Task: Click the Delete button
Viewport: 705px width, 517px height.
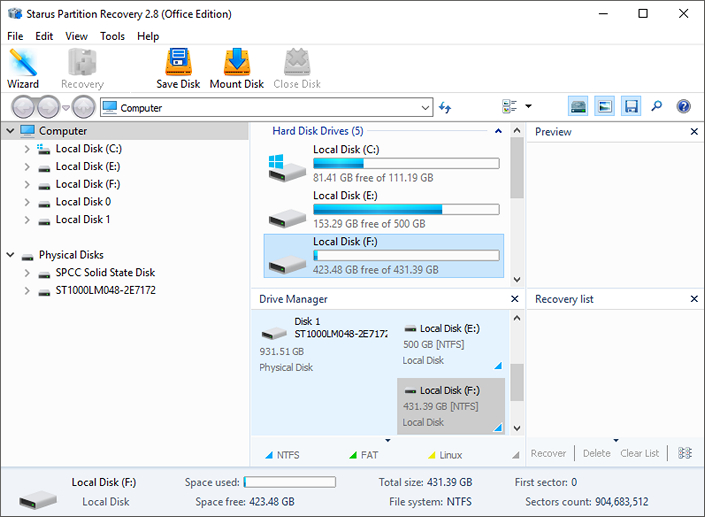Action: pyautogui.click(x=597, y=453)
